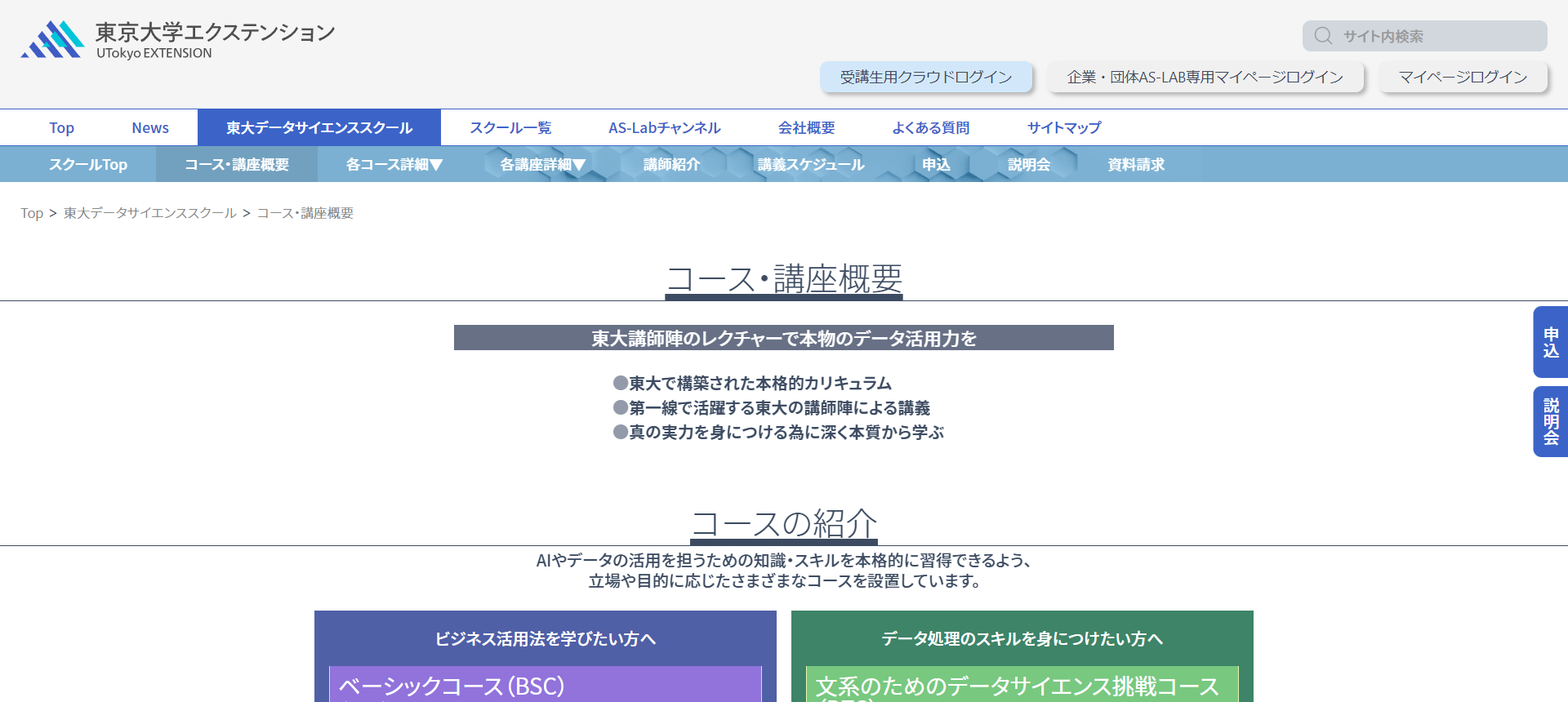
Task: Expand 各講座詳細 dropdown
Action: [x=543, y=164]
